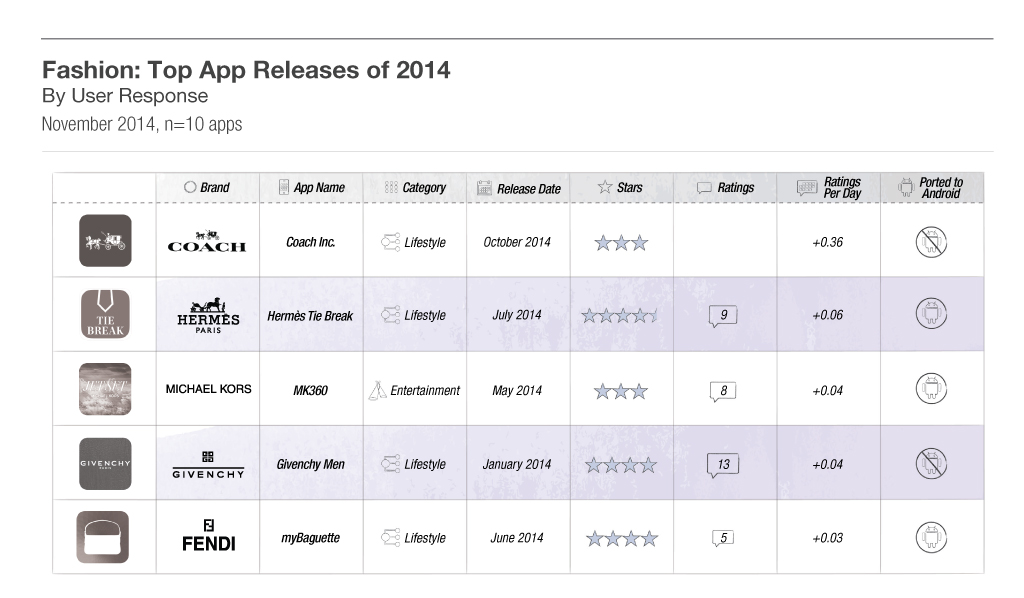Screen dimensions: 1024x598
Task: Click the Michael Kors brand name
Action: tap(208, 389)
